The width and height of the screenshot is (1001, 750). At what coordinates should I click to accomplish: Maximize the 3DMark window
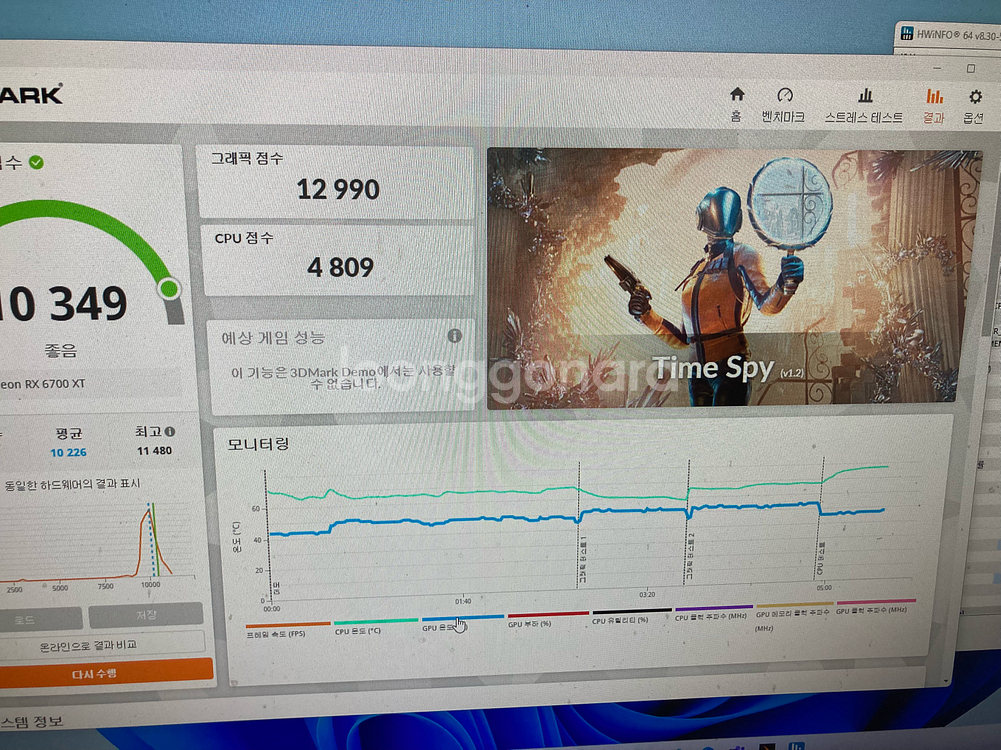(x=971, y=68)
